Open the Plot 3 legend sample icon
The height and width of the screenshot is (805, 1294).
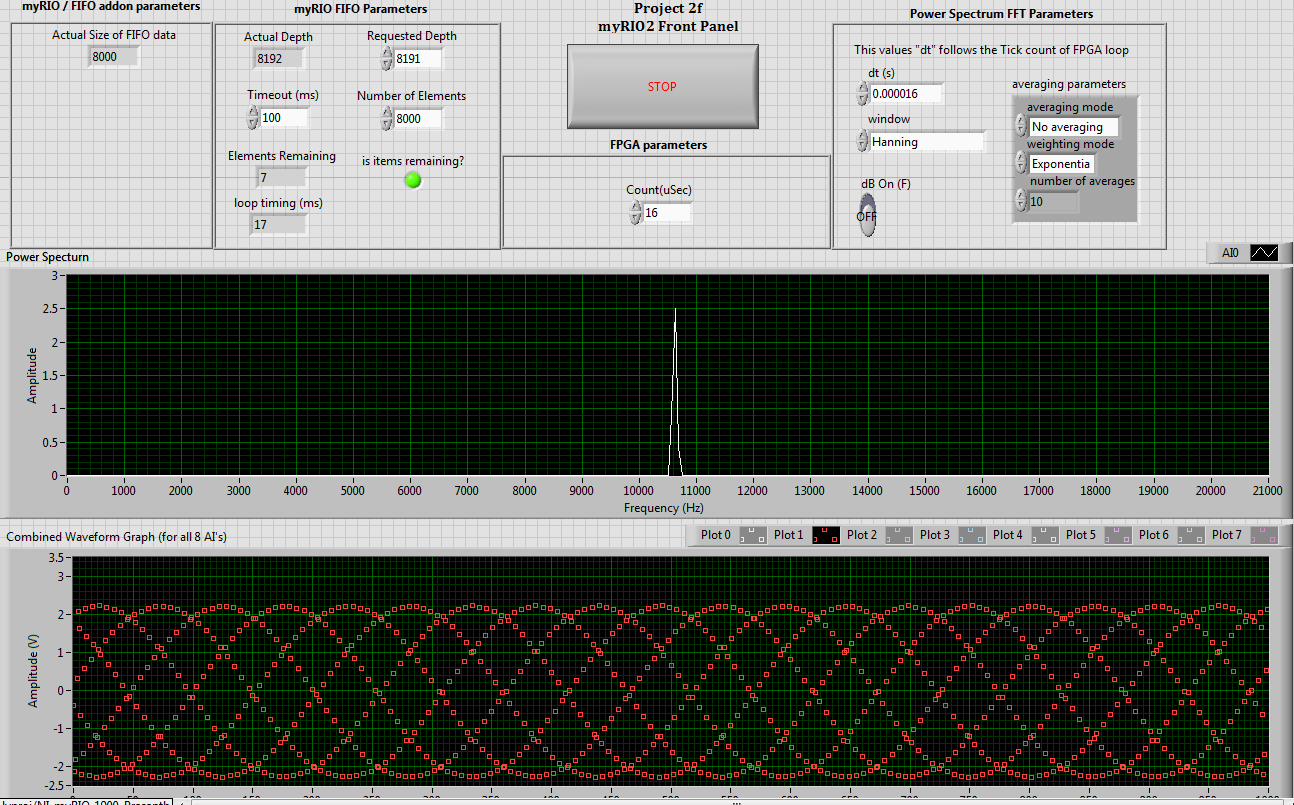point(972,535)
